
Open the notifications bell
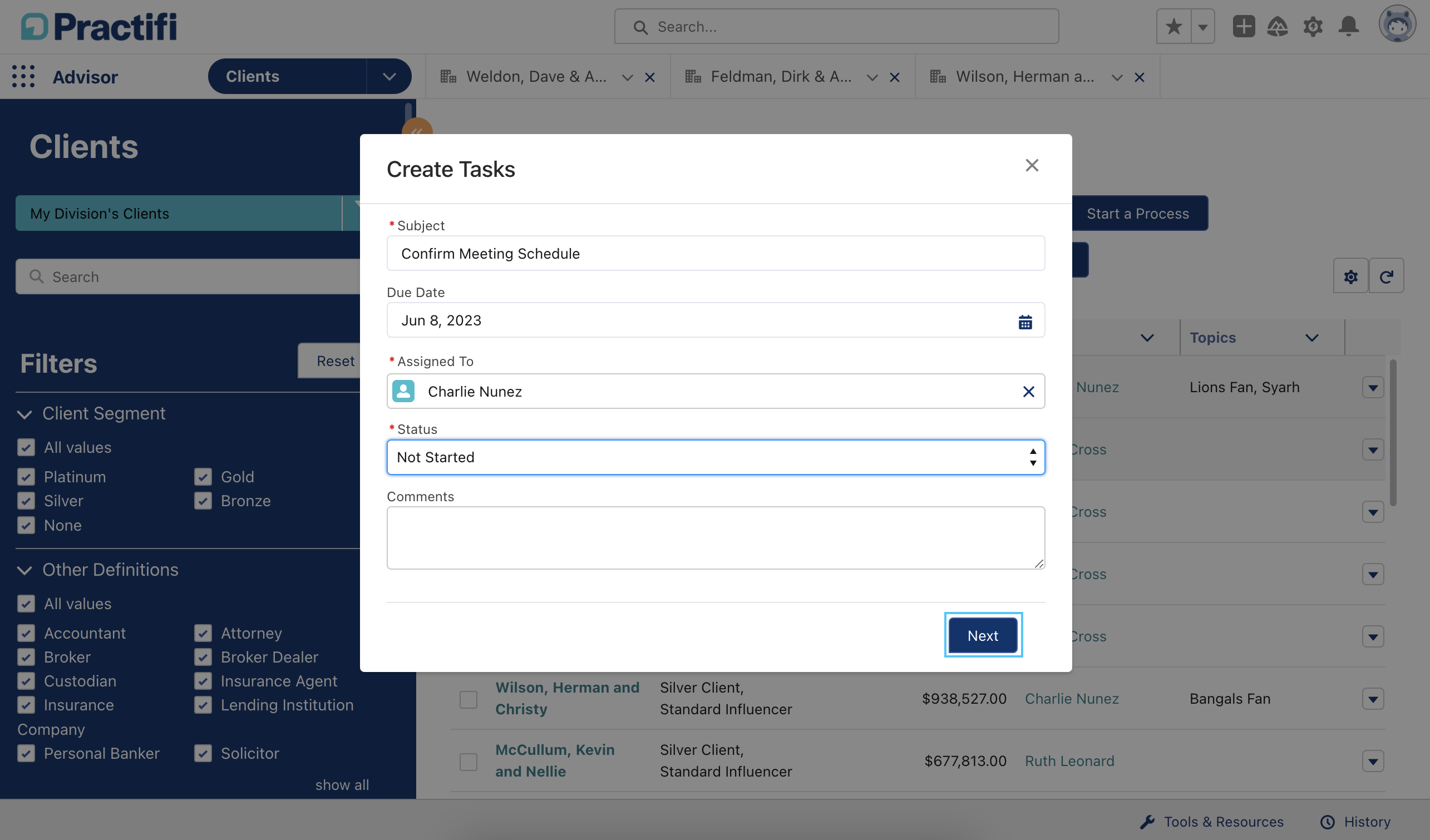point(1349,27)
